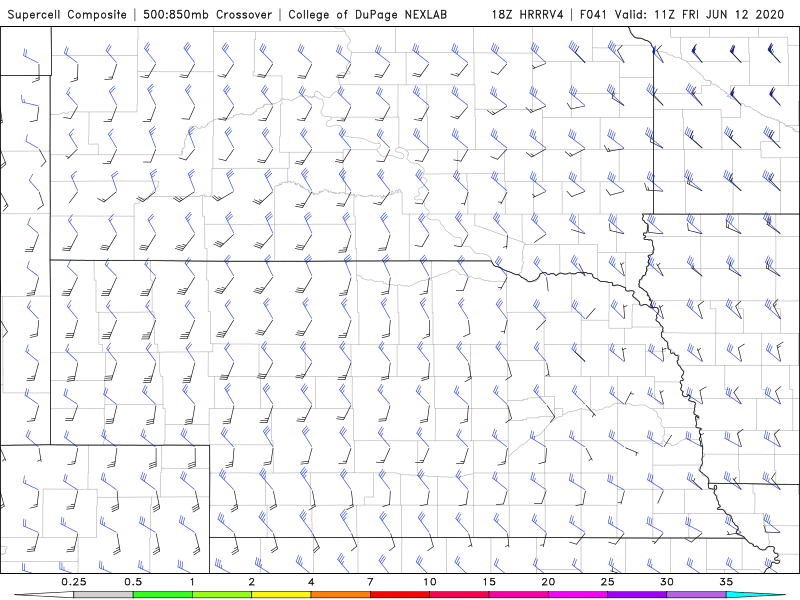800x600 pixels.
Task: Pick the yellow-green color bar segment
Action: (x=222, y=595)
